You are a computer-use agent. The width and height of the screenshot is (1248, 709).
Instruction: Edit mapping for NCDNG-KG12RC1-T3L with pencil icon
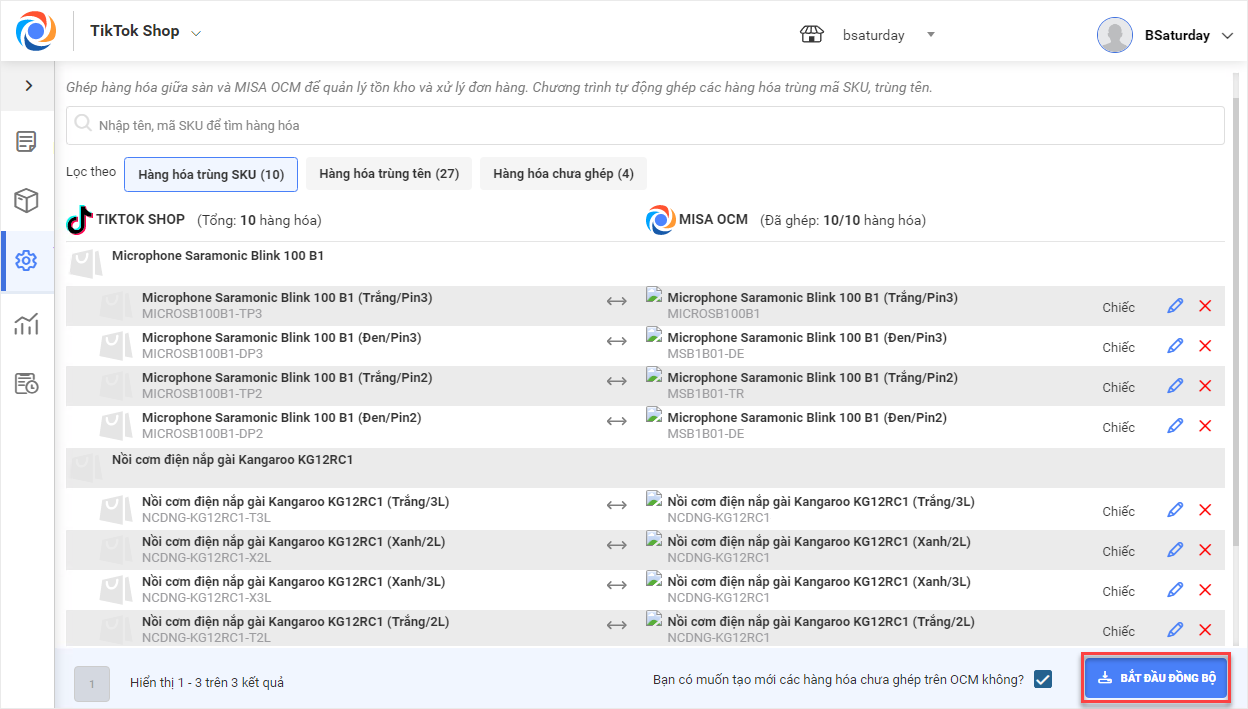[1175, 510]
